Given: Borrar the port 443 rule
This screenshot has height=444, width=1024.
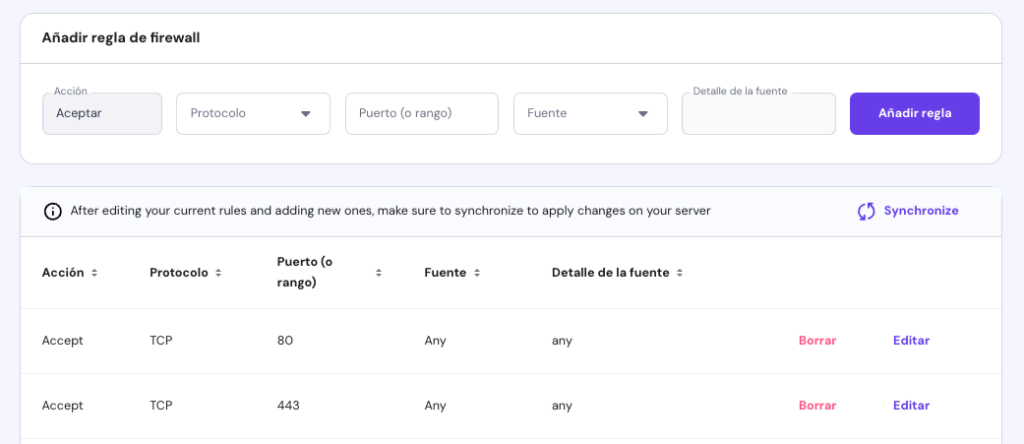Looking at the screenshot, I should (x=817, y=406).
